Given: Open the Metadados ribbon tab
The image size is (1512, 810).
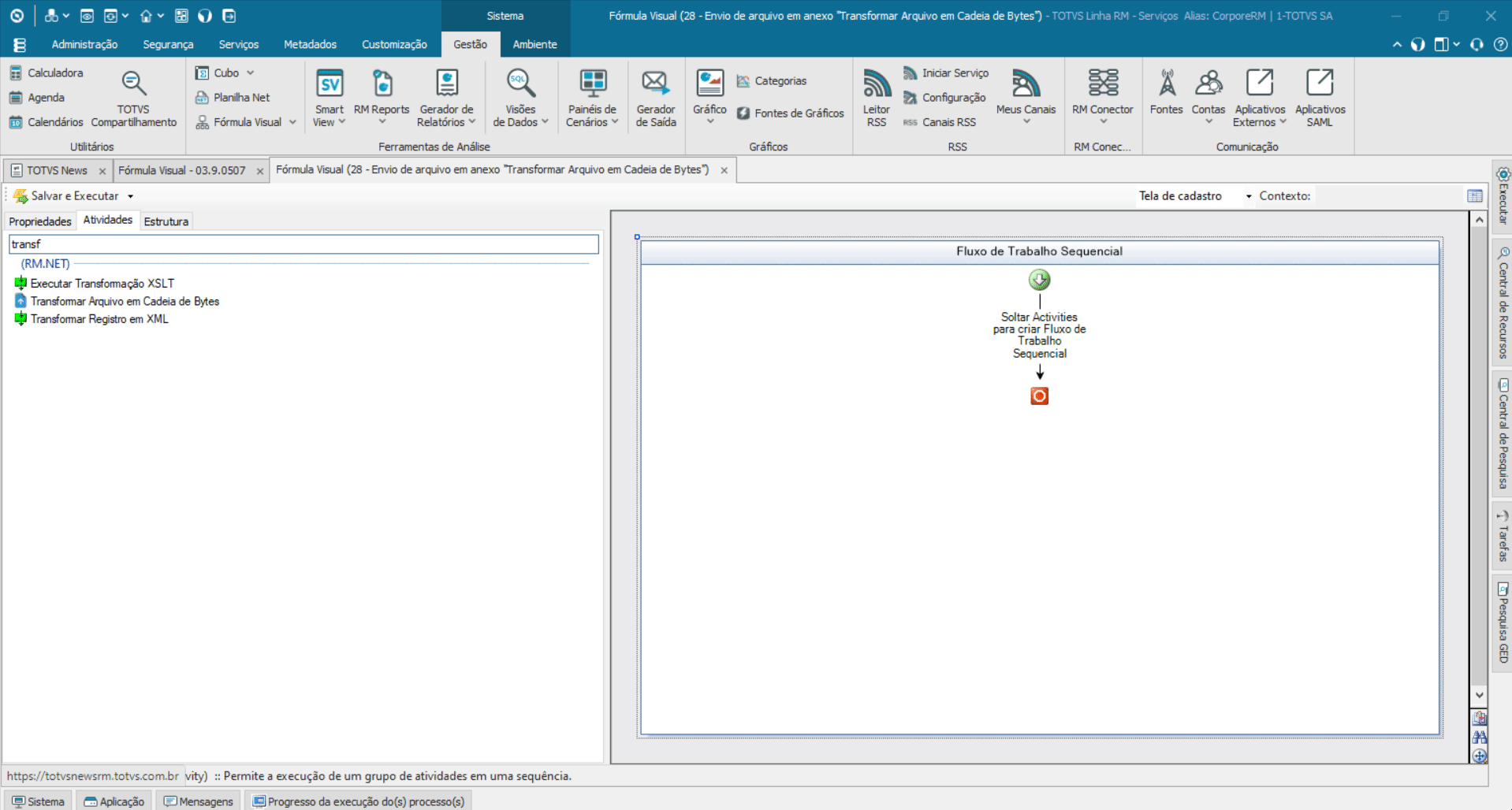Looking at the screenshot, I should [310, 45].
